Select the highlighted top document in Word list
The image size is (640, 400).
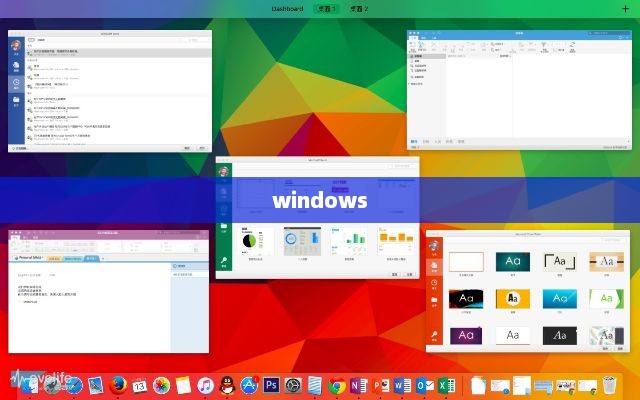(118, 53)
